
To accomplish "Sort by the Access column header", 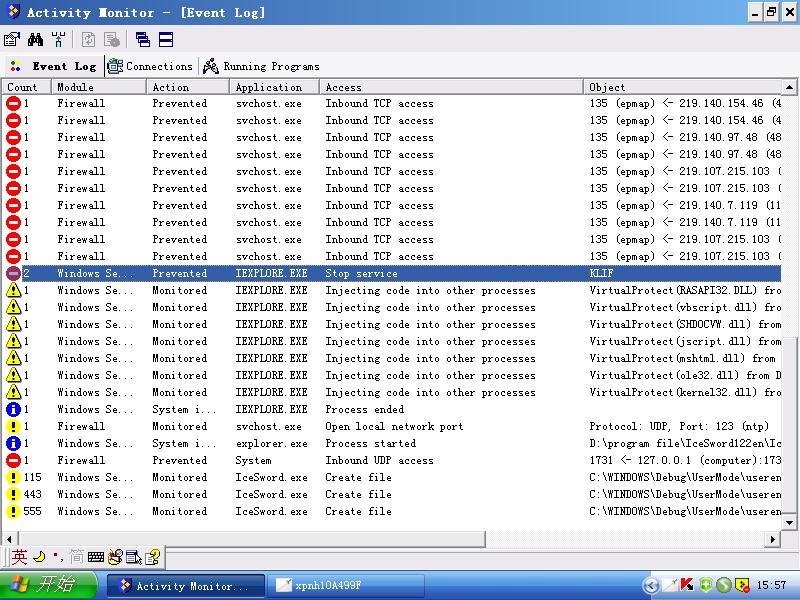I will tap(451, 87).
